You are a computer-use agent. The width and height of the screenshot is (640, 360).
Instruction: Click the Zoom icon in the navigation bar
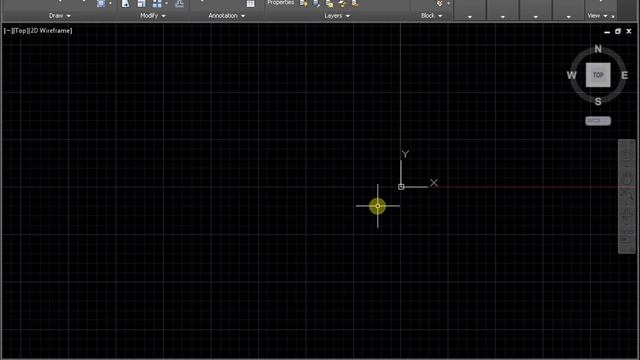point(627,195)
